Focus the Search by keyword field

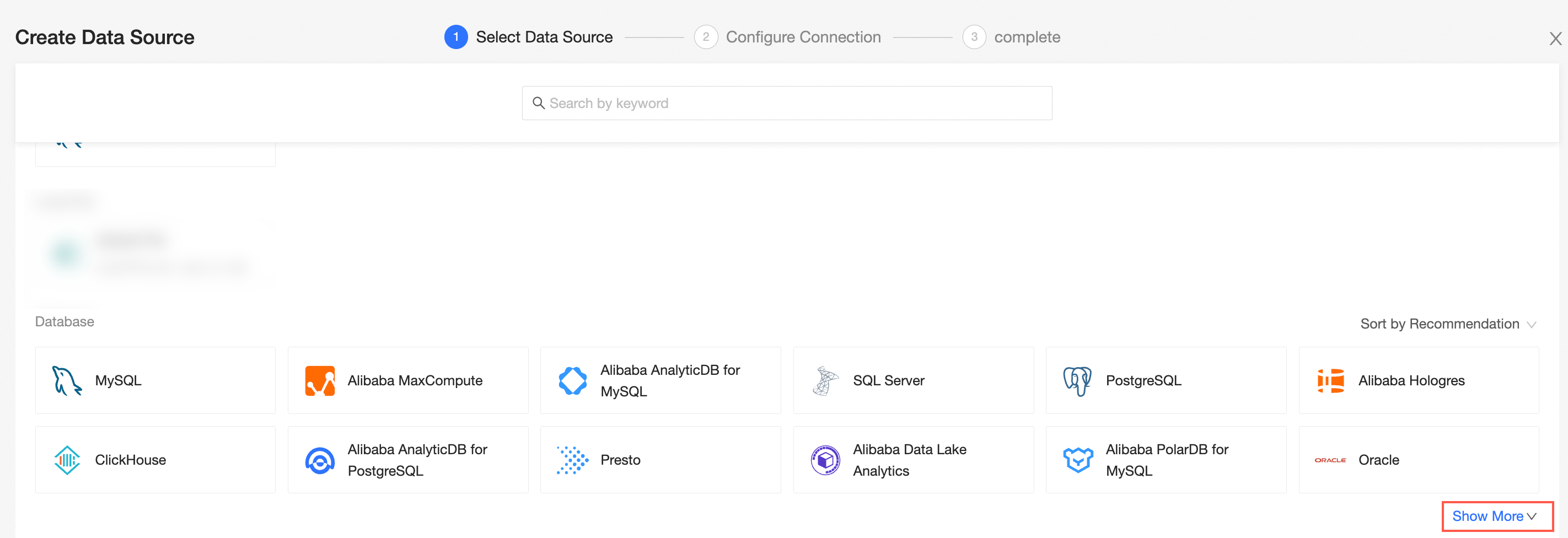click(x=786, y=103)
